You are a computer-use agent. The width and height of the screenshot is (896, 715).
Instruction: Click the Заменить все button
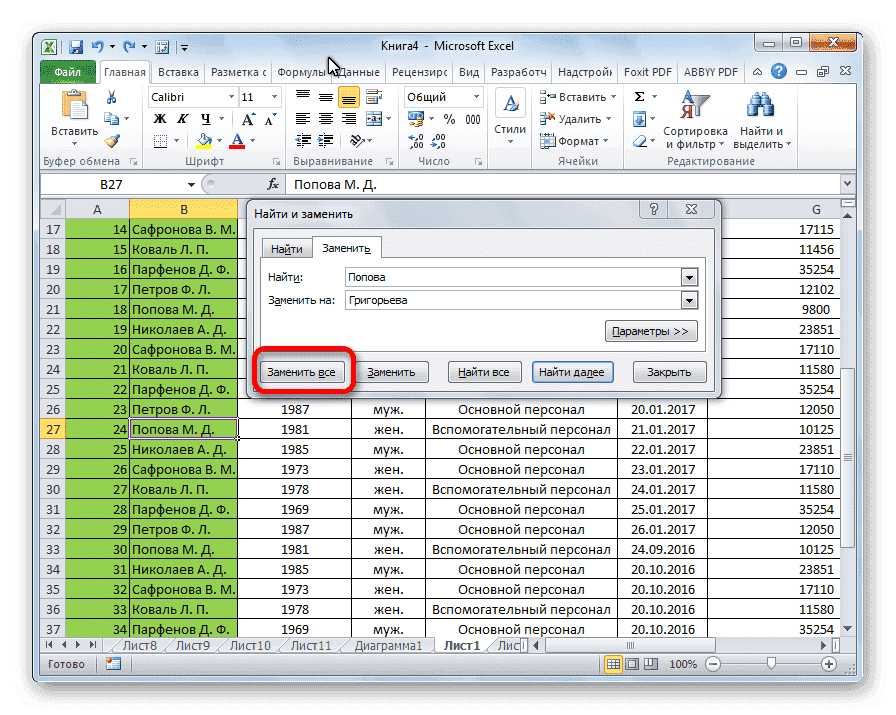(x=302, y=371)
